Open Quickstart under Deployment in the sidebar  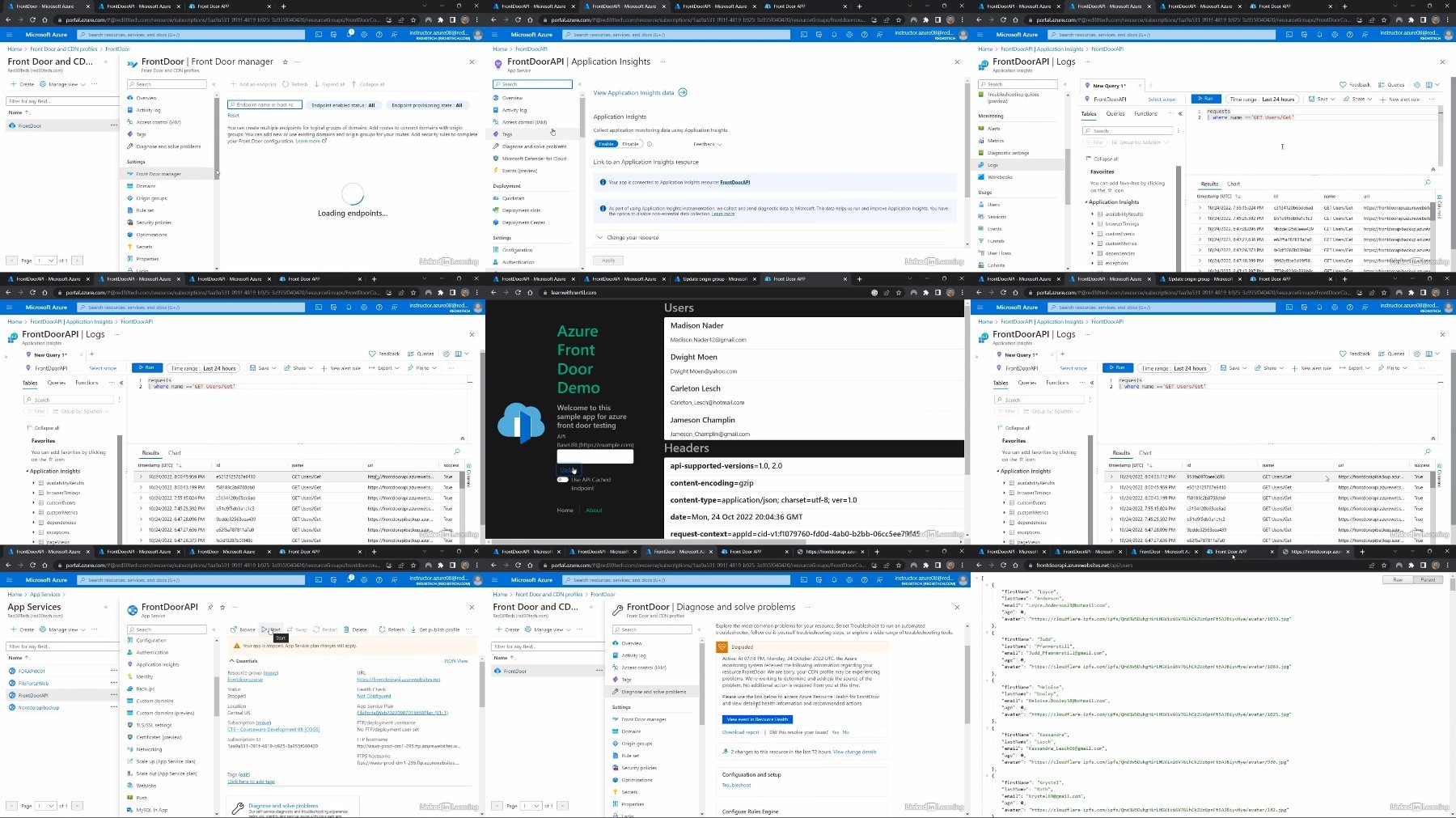(513, 198)
